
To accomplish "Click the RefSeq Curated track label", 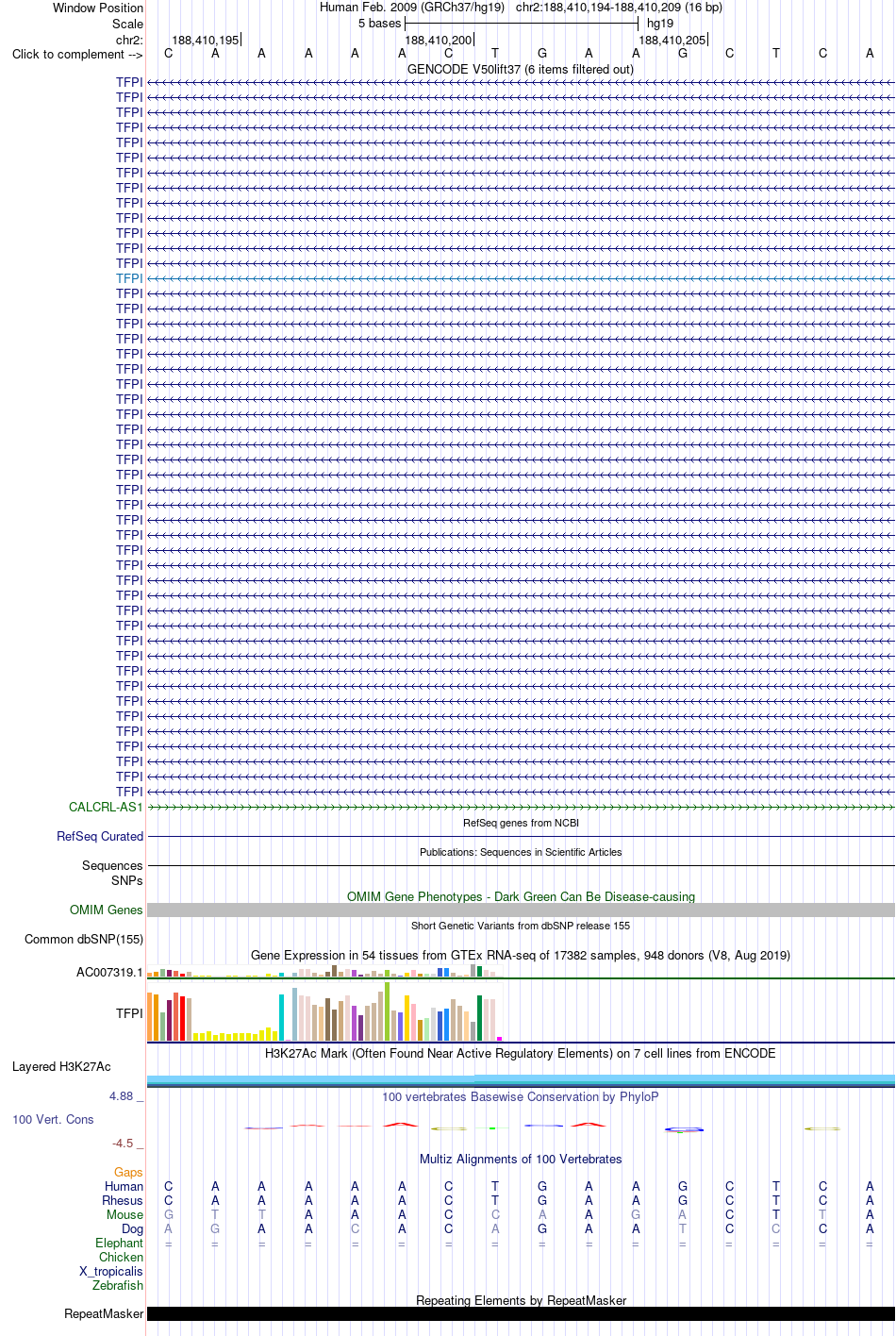I will (100, 836).
